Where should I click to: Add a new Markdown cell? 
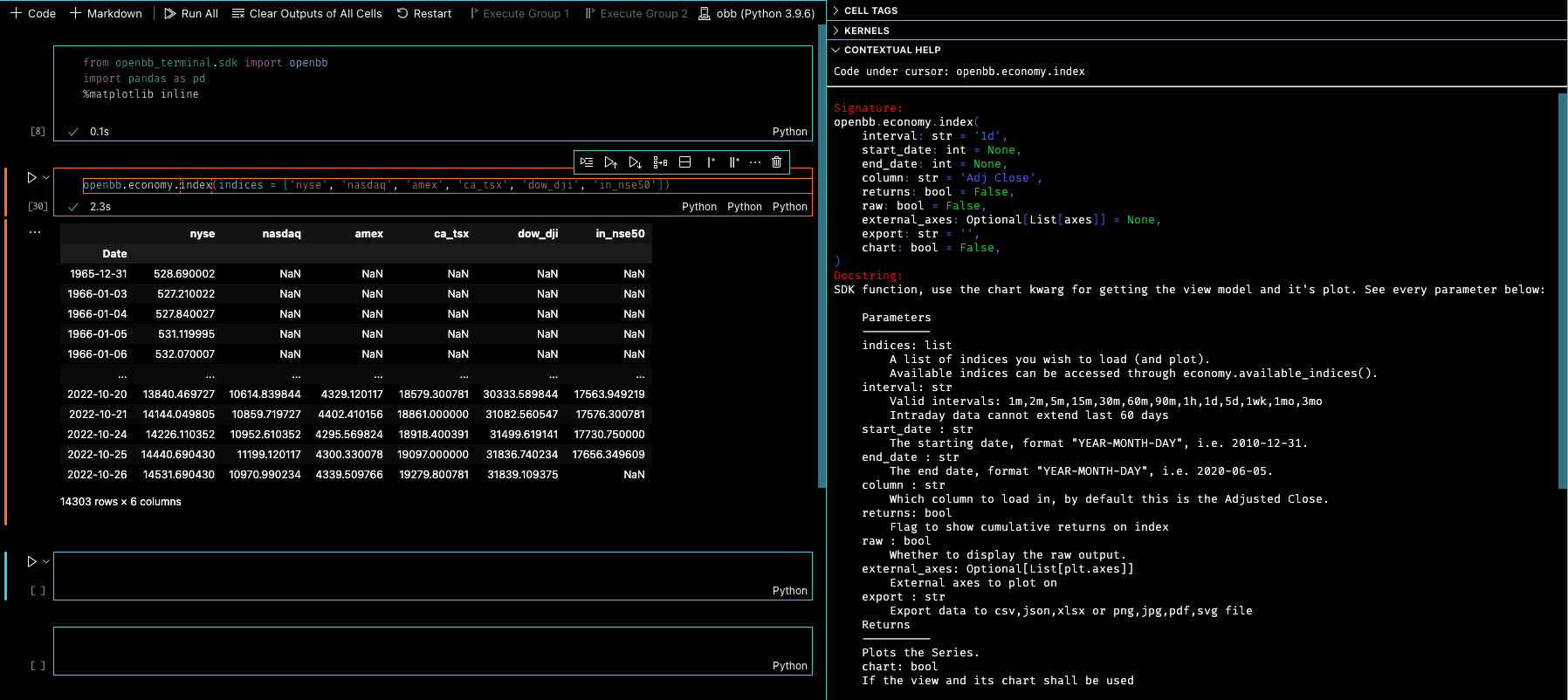tap(106, 13)
